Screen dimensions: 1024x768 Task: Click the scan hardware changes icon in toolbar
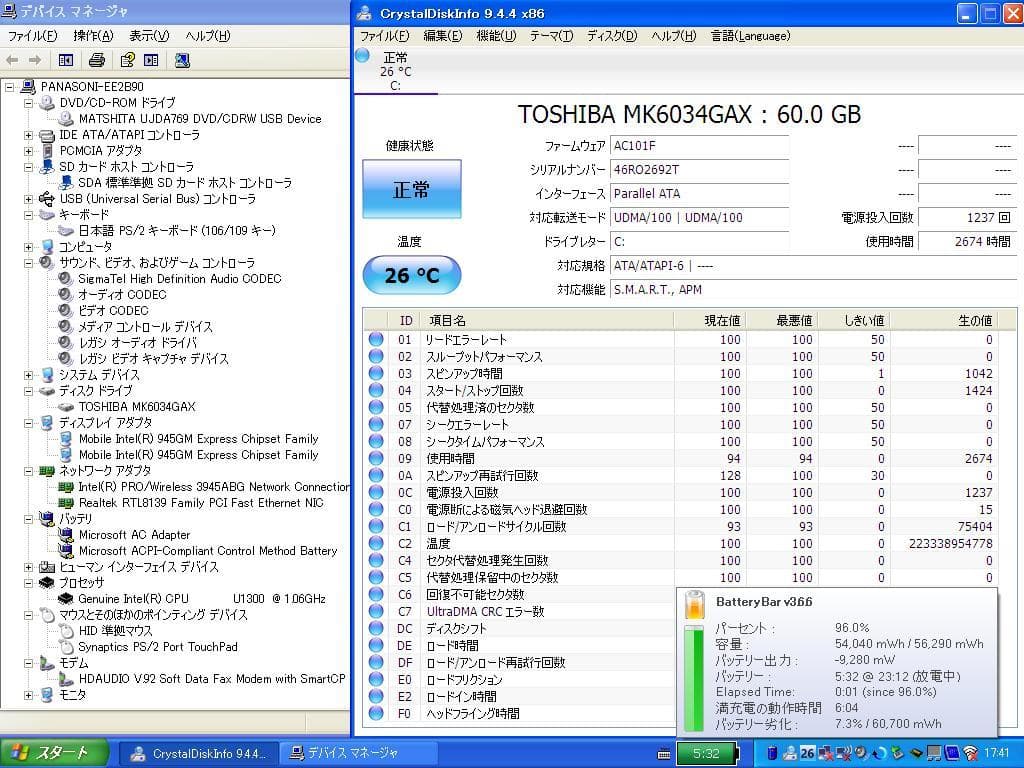182,60
